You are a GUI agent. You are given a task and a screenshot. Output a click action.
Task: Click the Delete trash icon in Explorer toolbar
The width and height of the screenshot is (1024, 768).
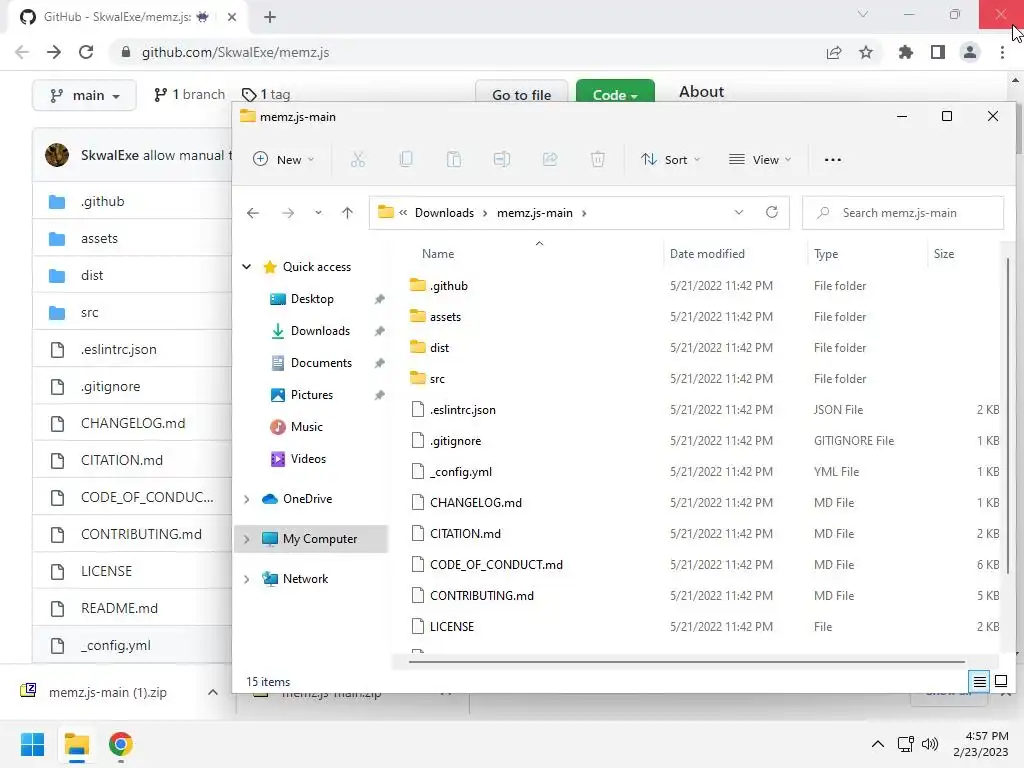click(598, 159)
